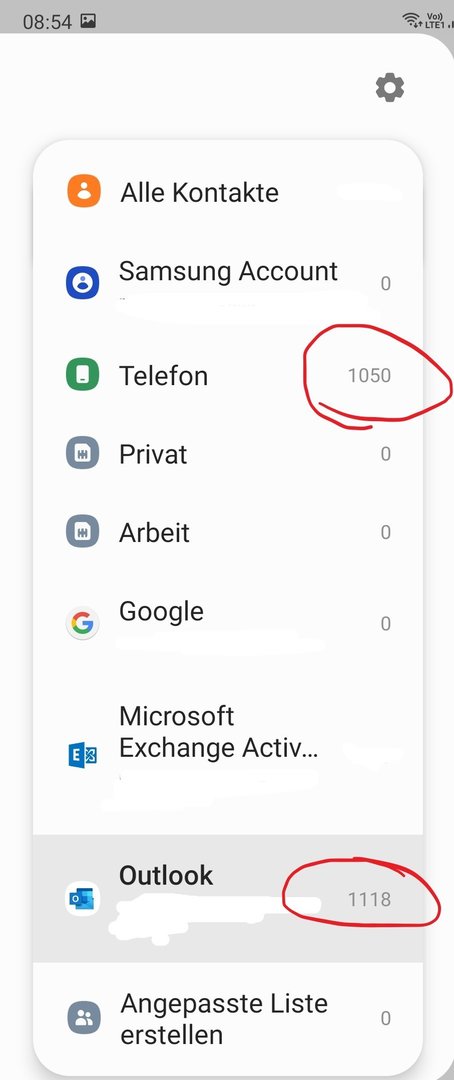Tap the green Telefon icon
This screenshot has height=1080, width=454.
coord(83,375)
